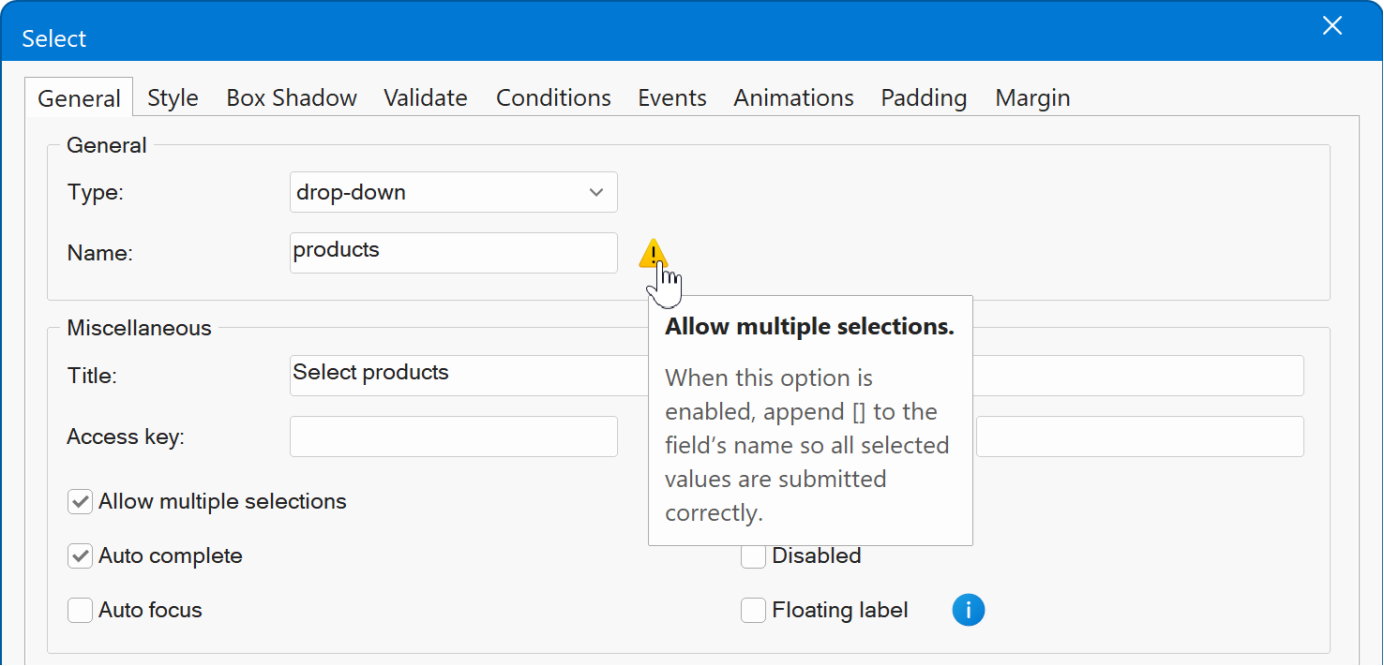Viewport: 1384px width, 666px height.
Task: Switch to the Style tab
Action: pos(172,98)
